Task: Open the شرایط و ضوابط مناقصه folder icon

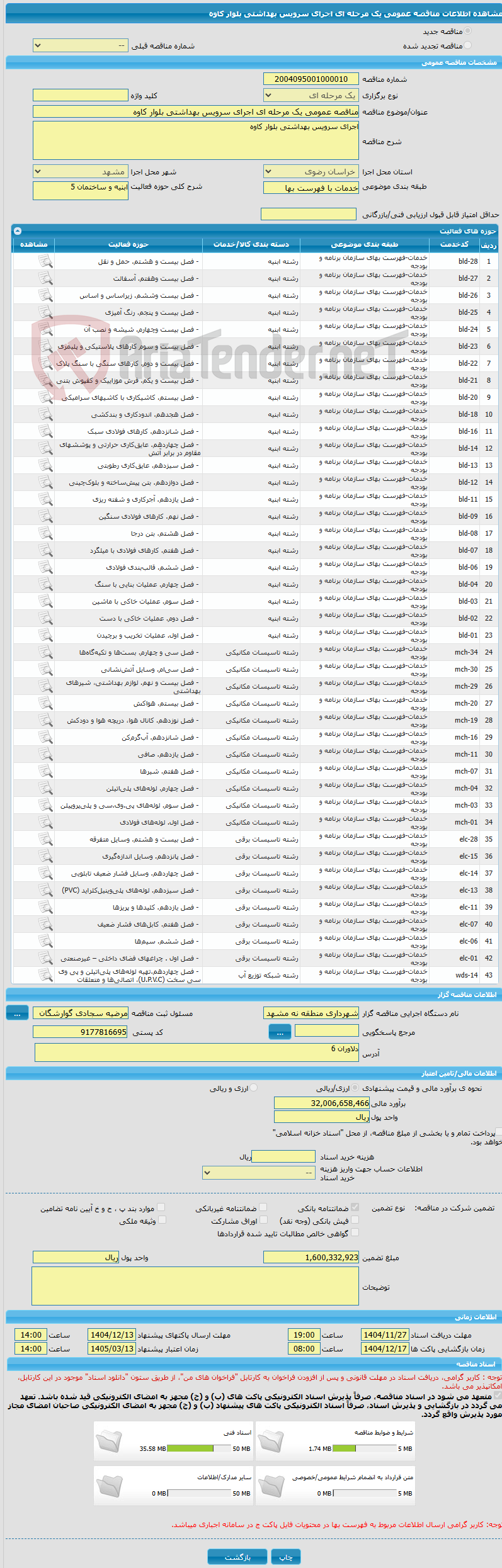Action: [271, 1440]
